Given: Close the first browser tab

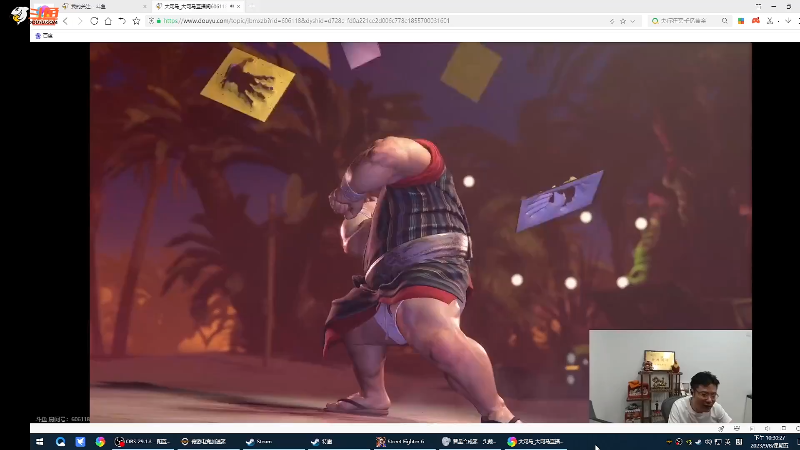Looking at the screenshot, I should tap(144, 7).
